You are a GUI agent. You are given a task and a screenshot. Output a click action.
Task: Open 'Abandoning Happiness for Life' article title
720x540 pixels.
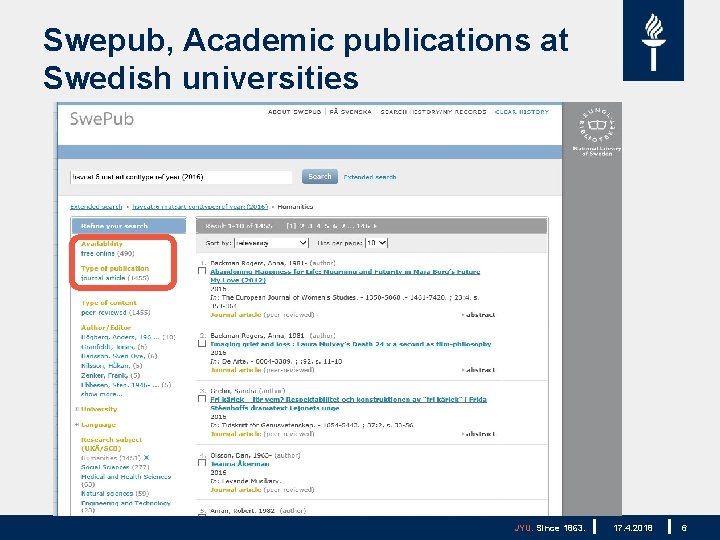[345, 276]
